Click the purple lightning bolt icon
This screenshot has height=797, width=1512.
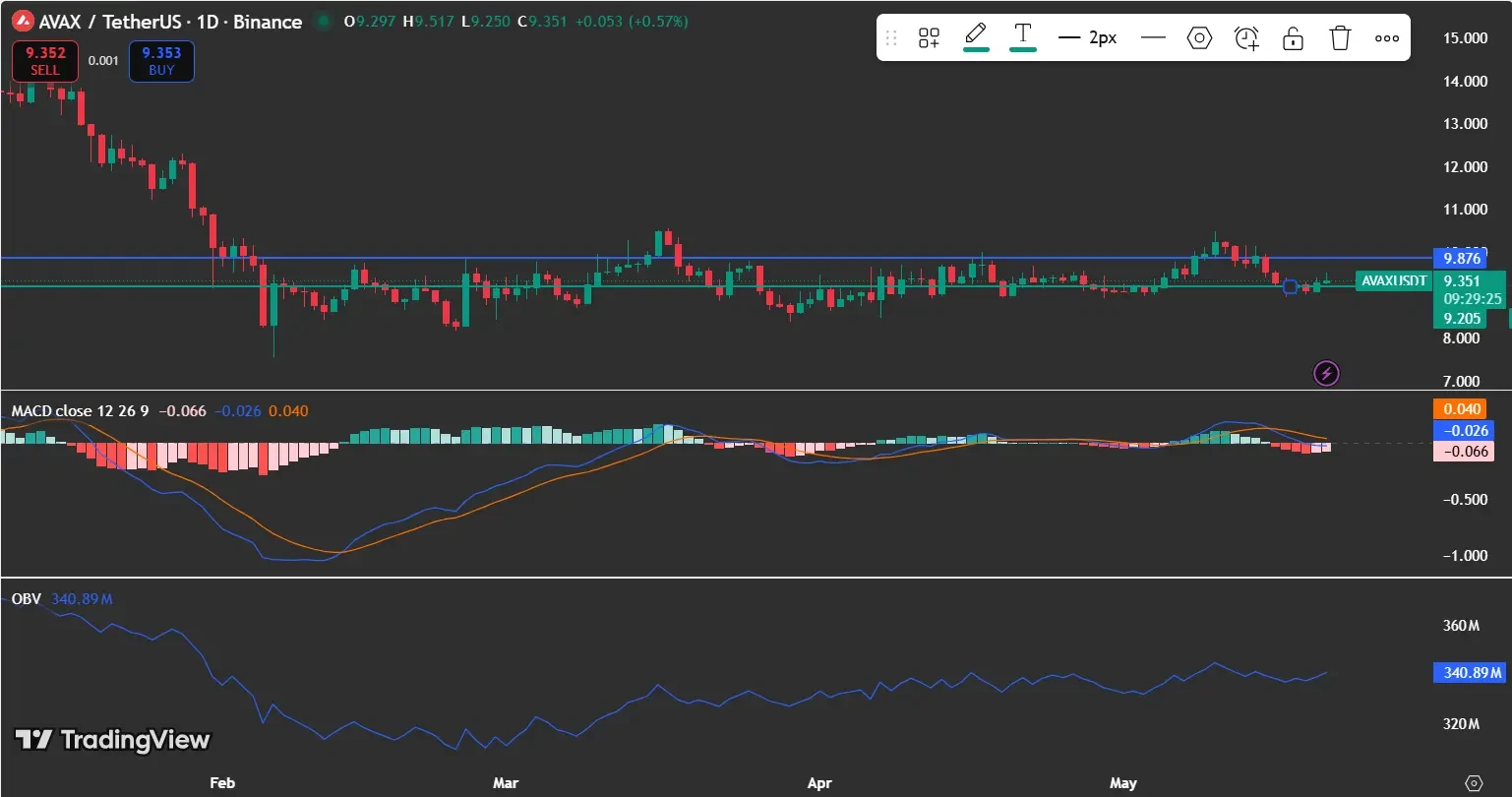click(1326, 373)
